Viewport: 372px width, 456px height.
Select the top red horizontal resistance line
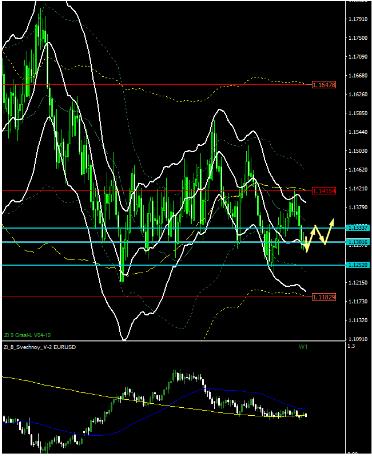coord(157,85)
